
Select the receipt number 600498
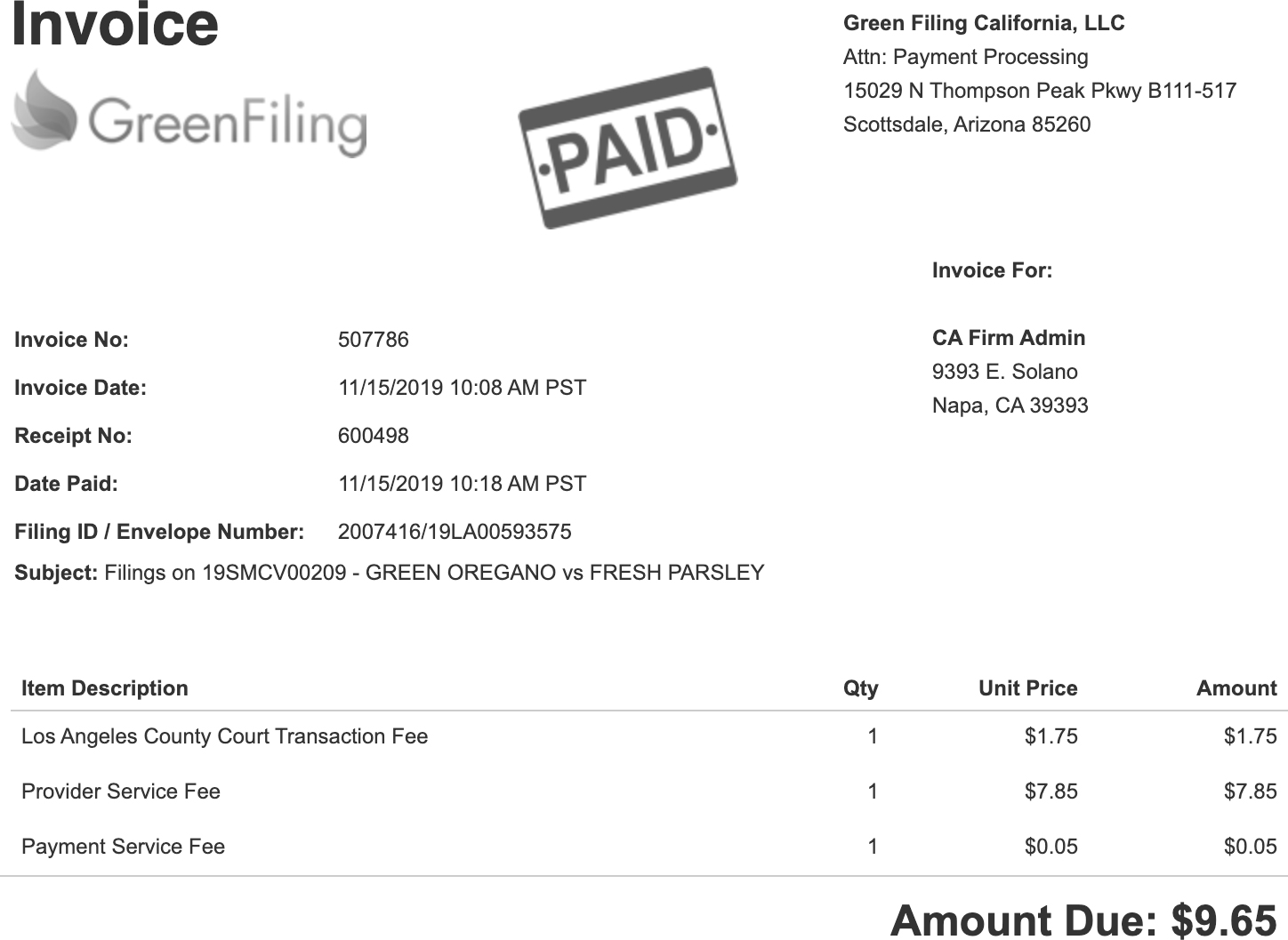tap(374, 436)
